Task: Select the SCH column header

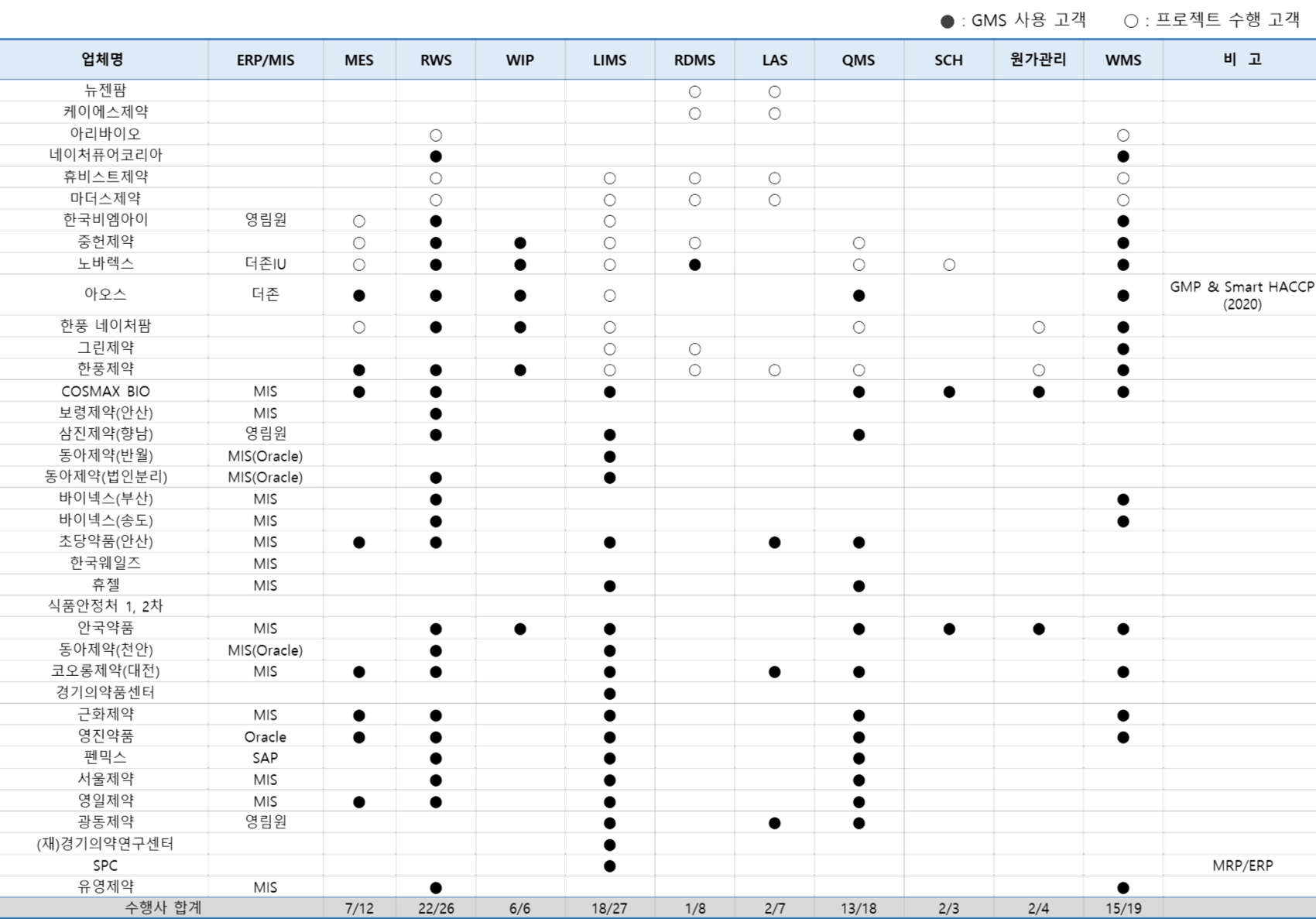Action: [948, 60]
